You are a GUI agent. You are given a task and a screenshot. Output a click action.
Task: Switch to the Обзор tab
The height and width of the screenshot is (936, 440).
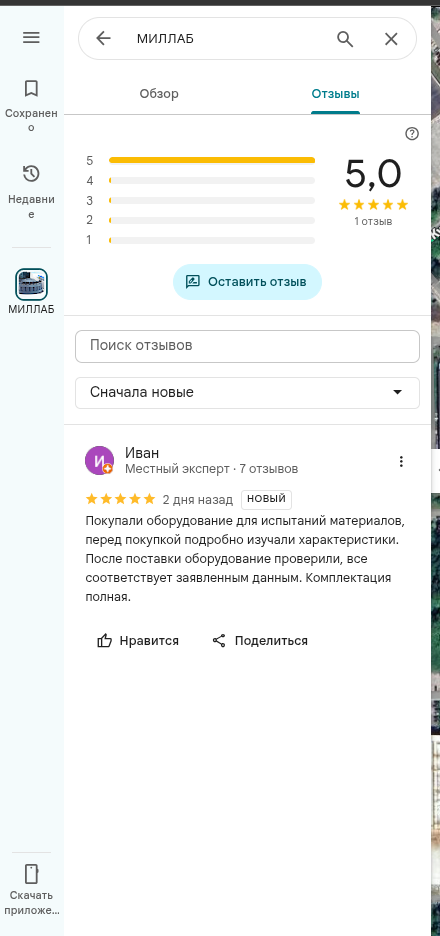[x=159, y=94]
